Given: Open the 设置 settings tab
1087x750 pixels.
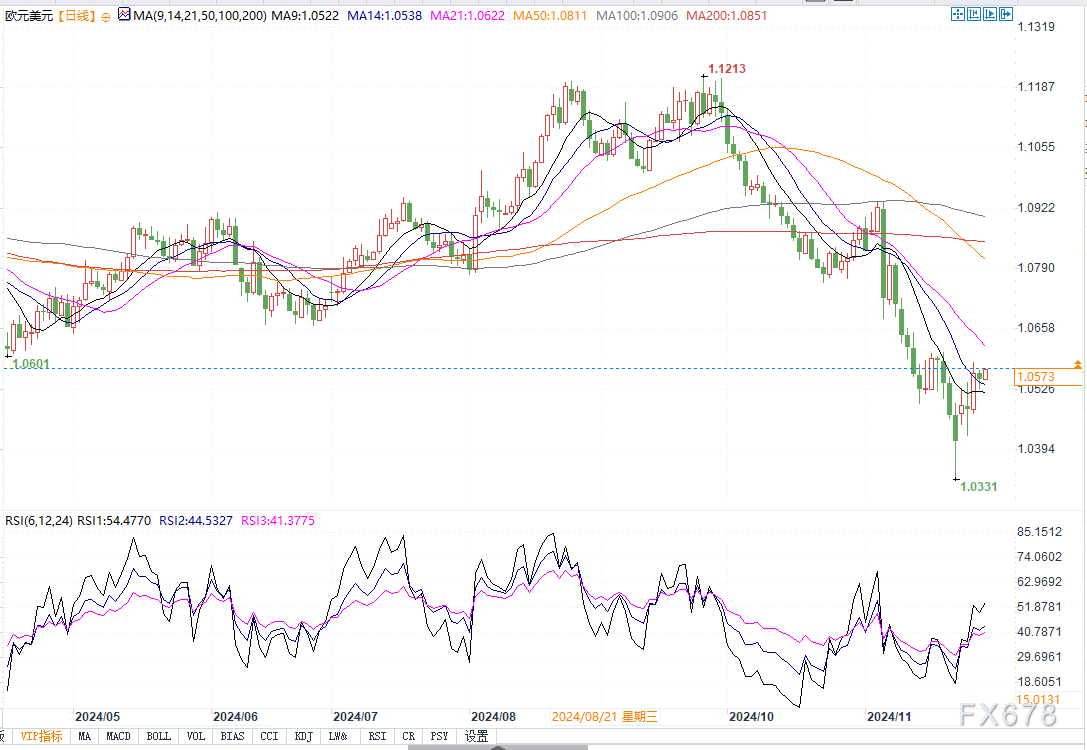Looking at the screenshot, I should coord(477,736).
